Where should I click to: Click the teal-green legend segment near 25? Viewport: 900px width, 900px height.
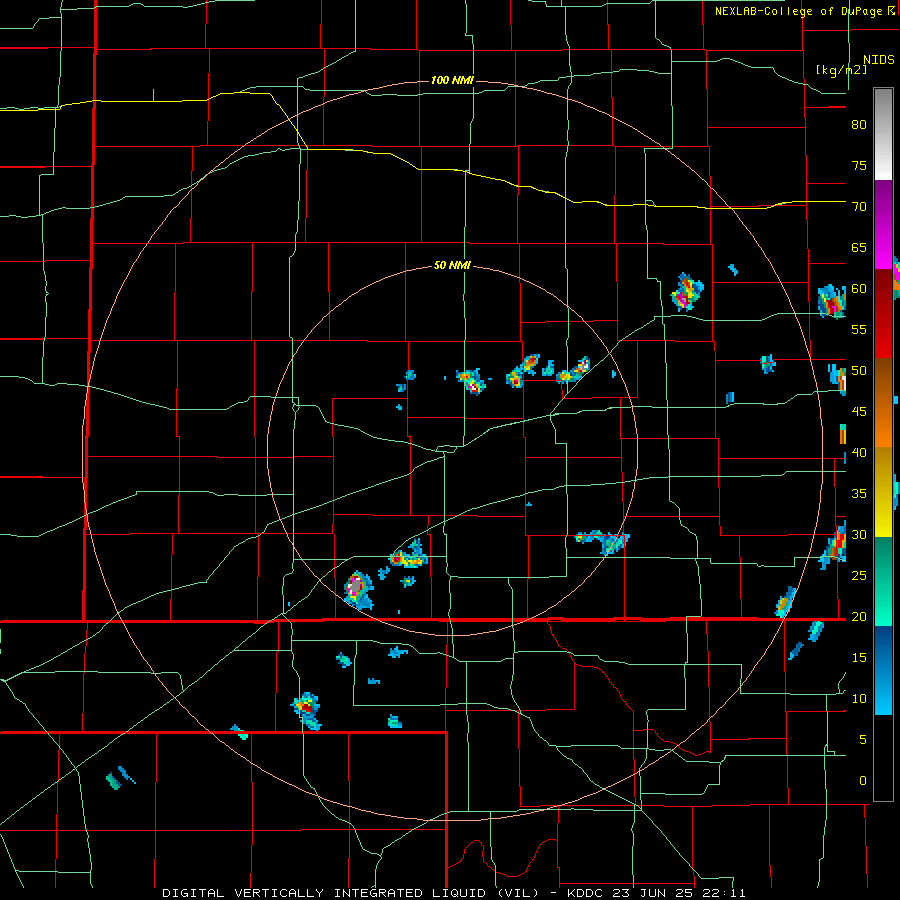coord(883,581)
